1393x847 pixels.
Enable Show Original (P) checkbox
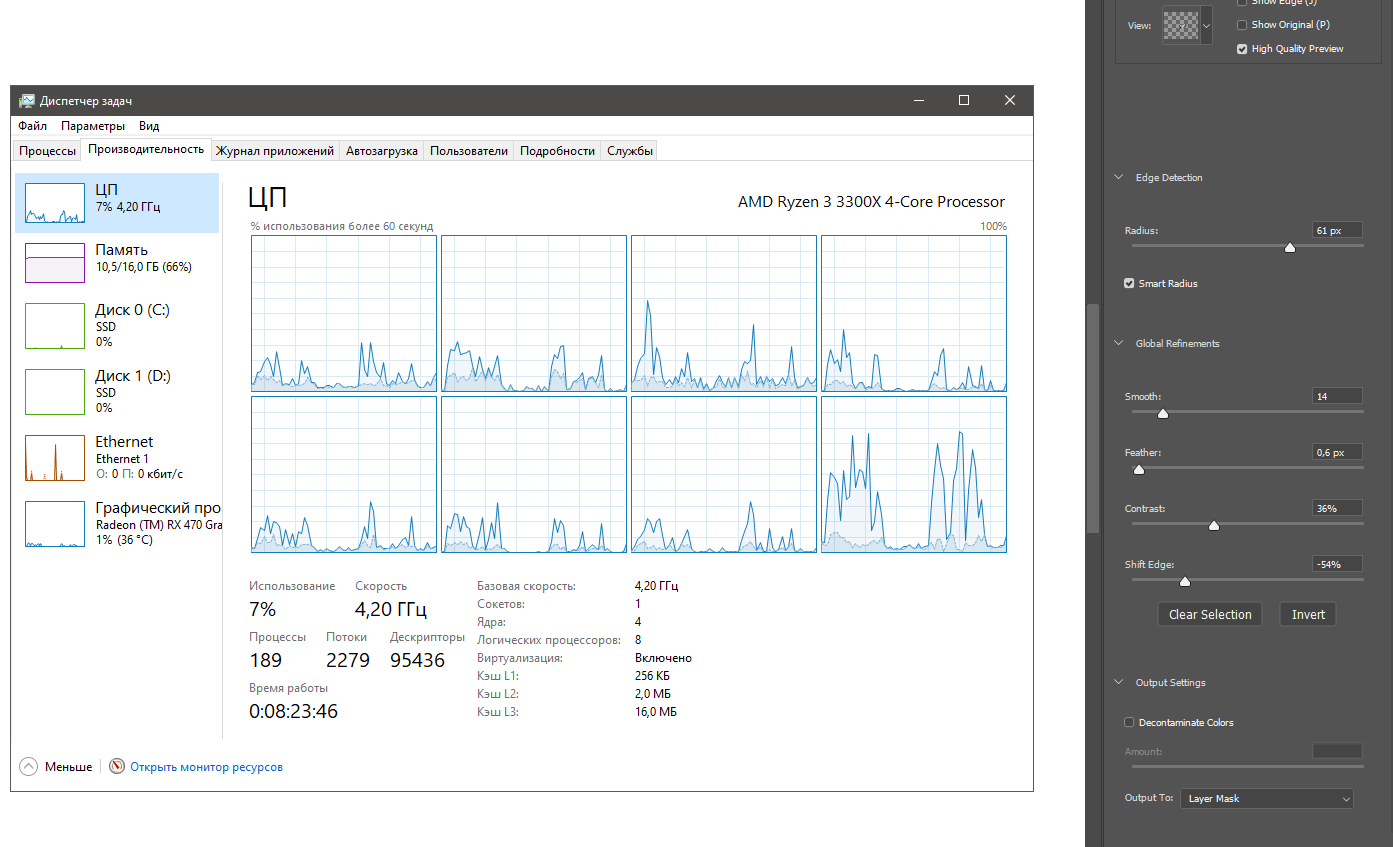pyautogui.click(x=1242, y=25)
